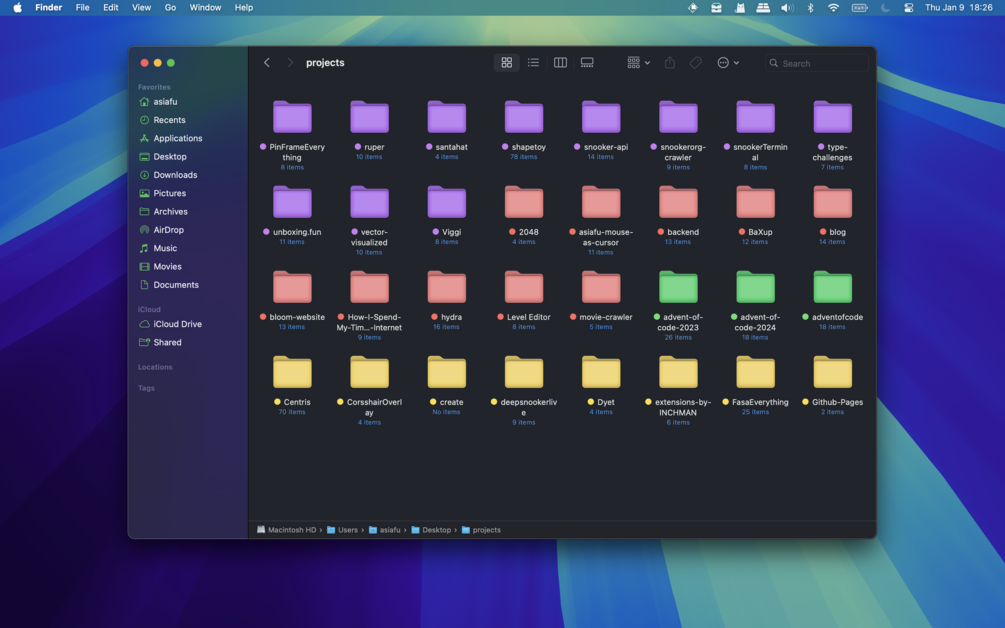Click the Bluetooth menu bar icon
Screen dimensions: 1005x628
tap(810, 8)
